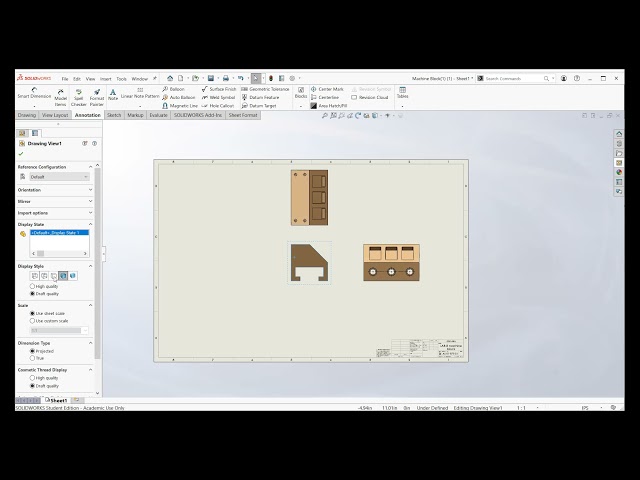640x480 pixels.
Task: Select Shaded With Edges display style
Action: [63, 276]
